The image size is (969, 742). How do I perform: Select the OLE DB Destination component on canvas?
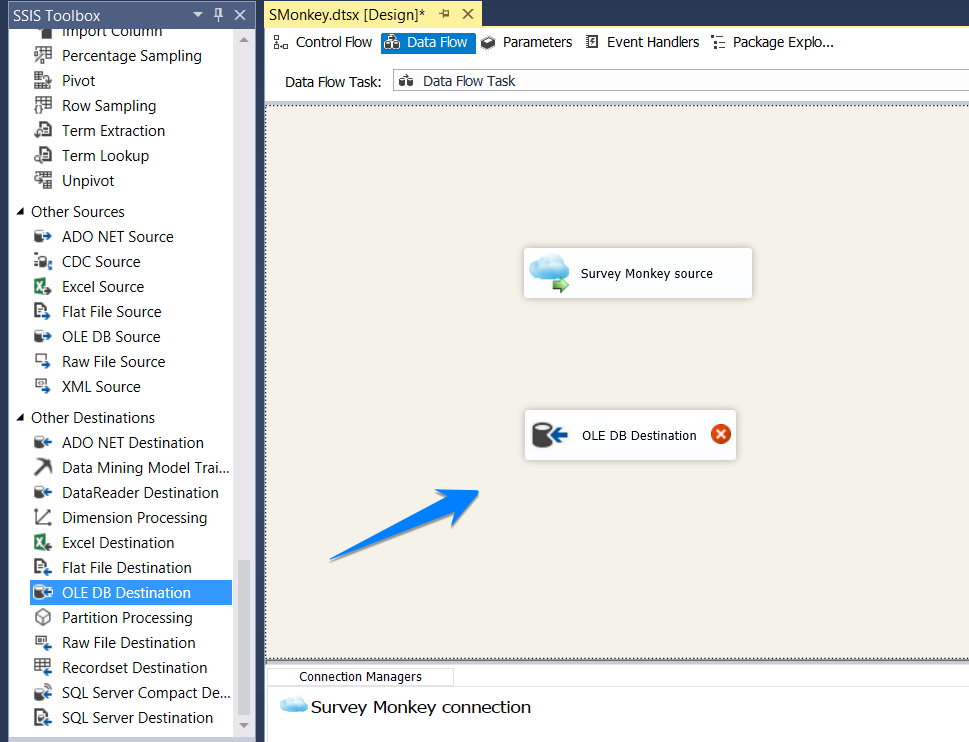coord(630,435)
